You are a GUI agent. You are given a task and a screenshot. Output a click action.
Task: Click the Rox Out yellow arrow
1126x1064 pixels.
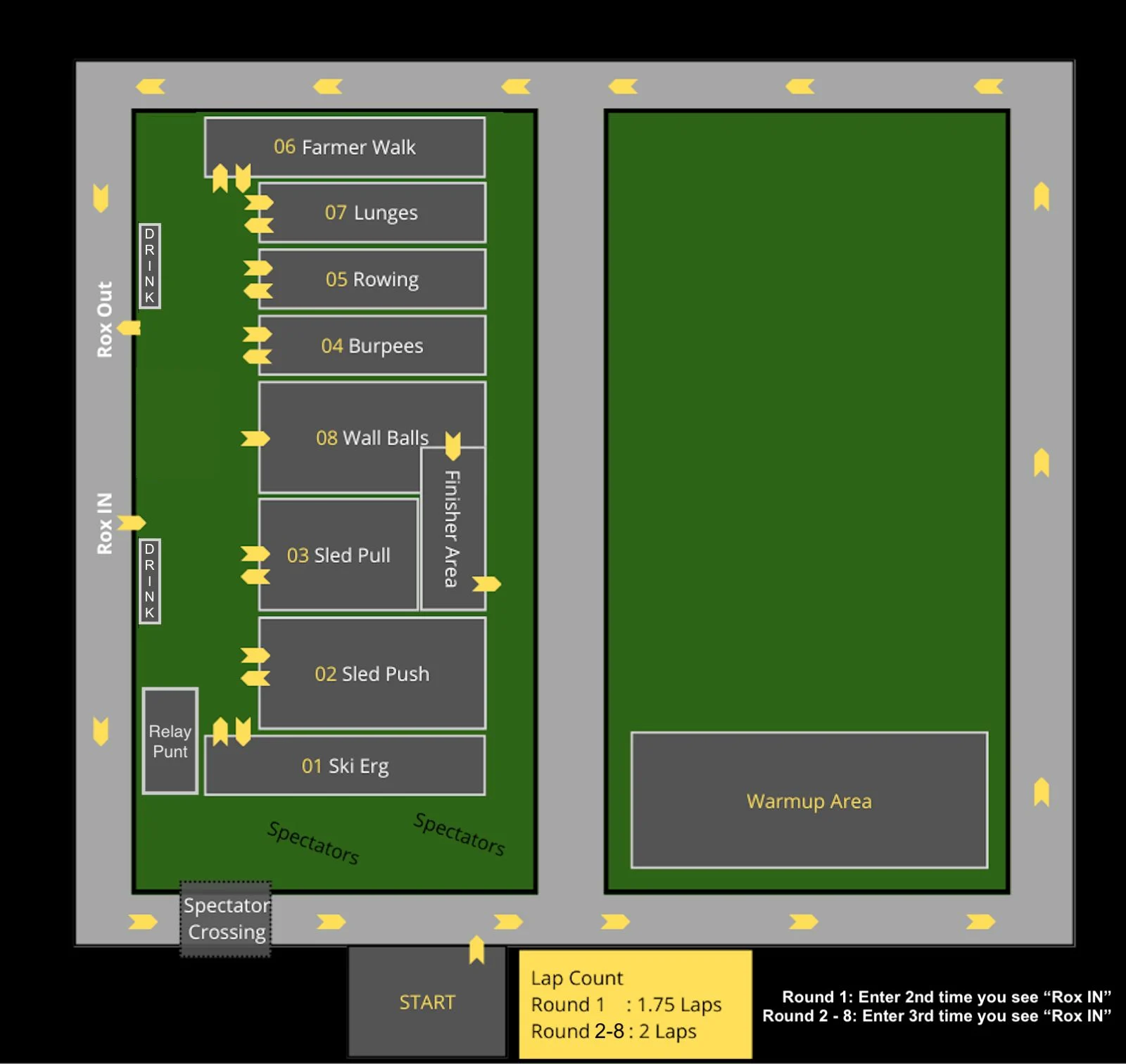point(129,328)
